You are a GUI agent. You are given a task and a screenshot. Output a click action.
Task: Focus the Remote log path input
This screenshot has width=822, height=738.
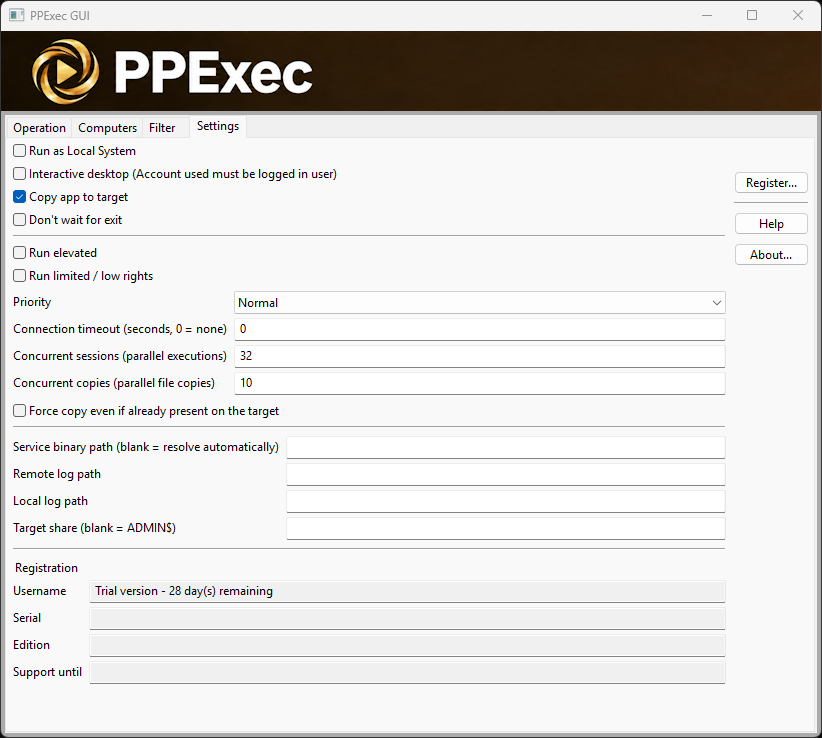506,474
